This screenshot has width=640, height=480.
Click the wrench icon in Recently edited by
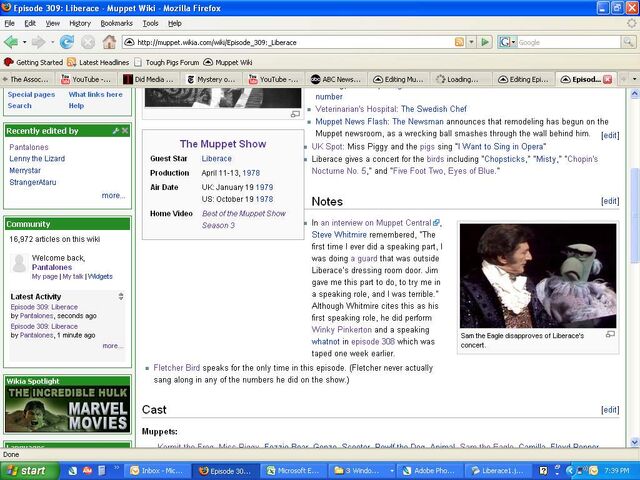click(x=116, y=131)
